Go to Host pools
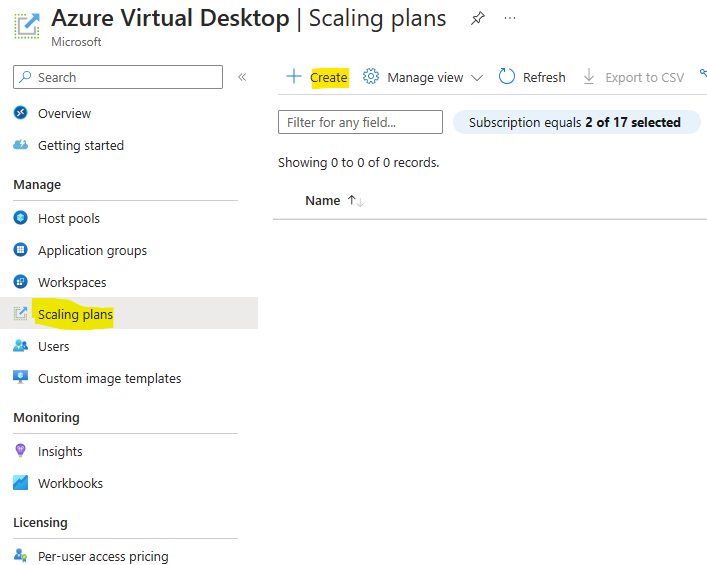Image resolution: width=707 pixels, height=565 pixels. pyautogui.click(x=69, y=219)
